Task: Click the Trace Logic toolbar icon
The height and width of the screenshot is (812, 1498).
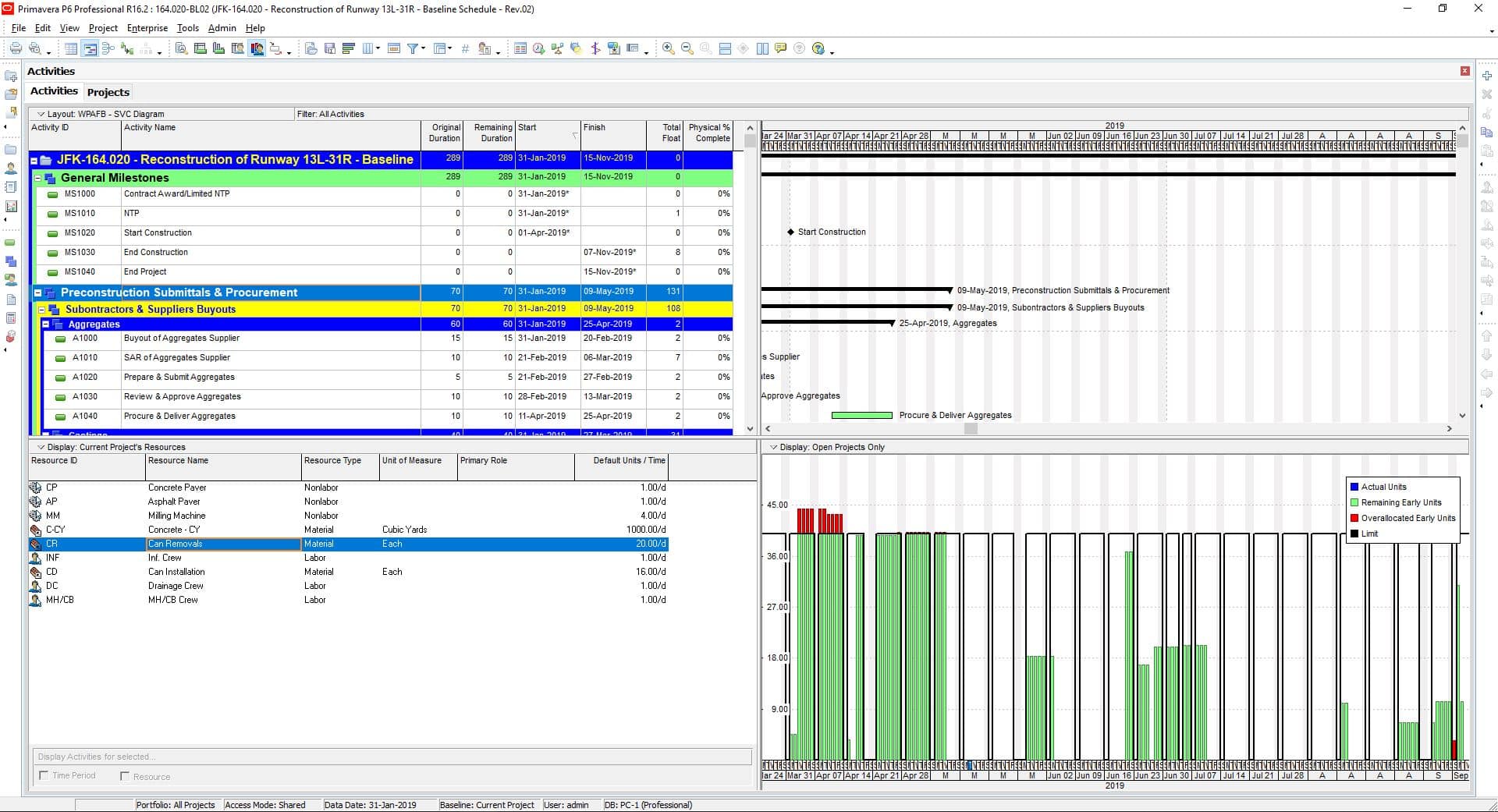Action: [275, 48]
